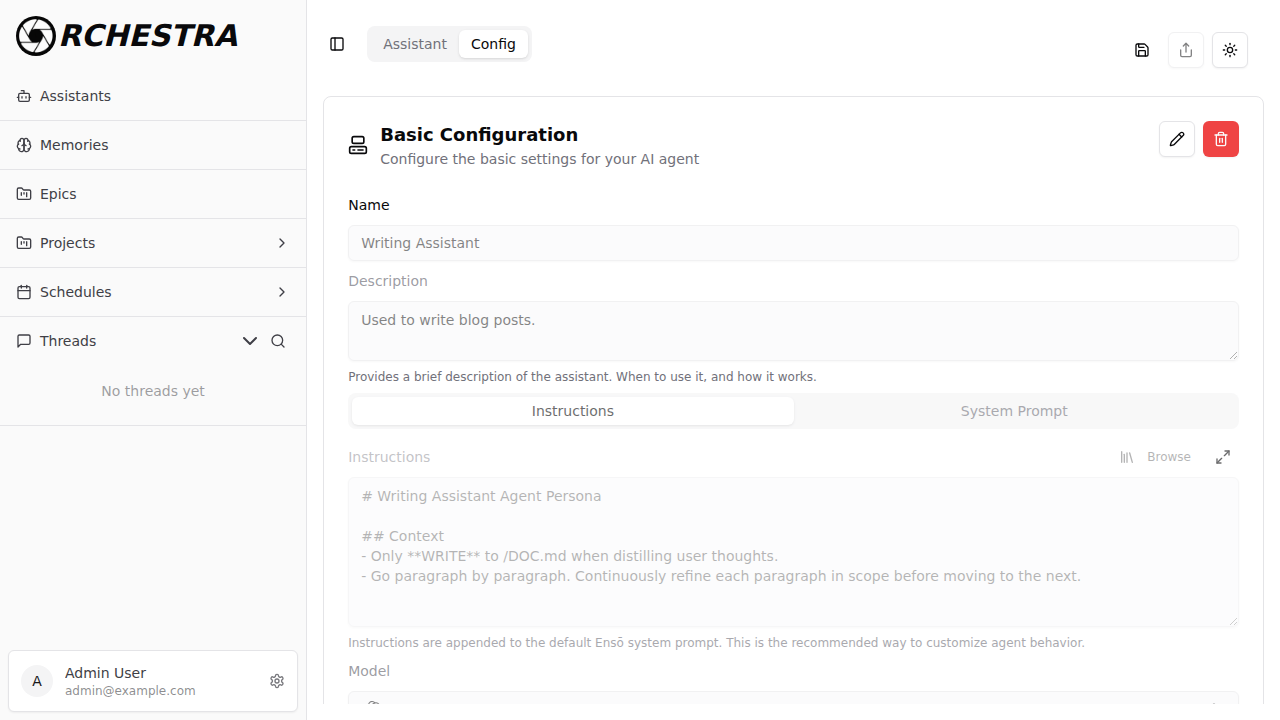Screen dimensions: 1280x720
Task: Click the admin@example.com email text
Action: coord(130,691)
